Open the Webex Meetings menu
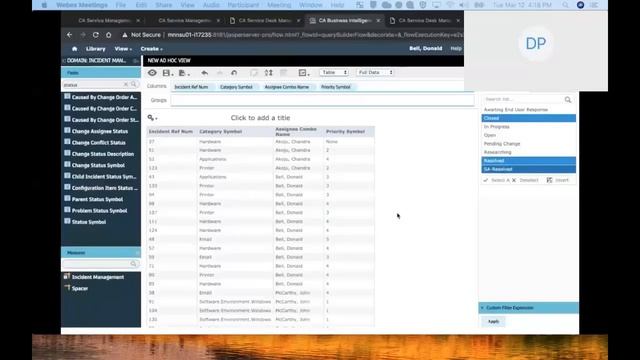Image resolution: width=640 pixels, height=360 pixels. pos(82,5)
